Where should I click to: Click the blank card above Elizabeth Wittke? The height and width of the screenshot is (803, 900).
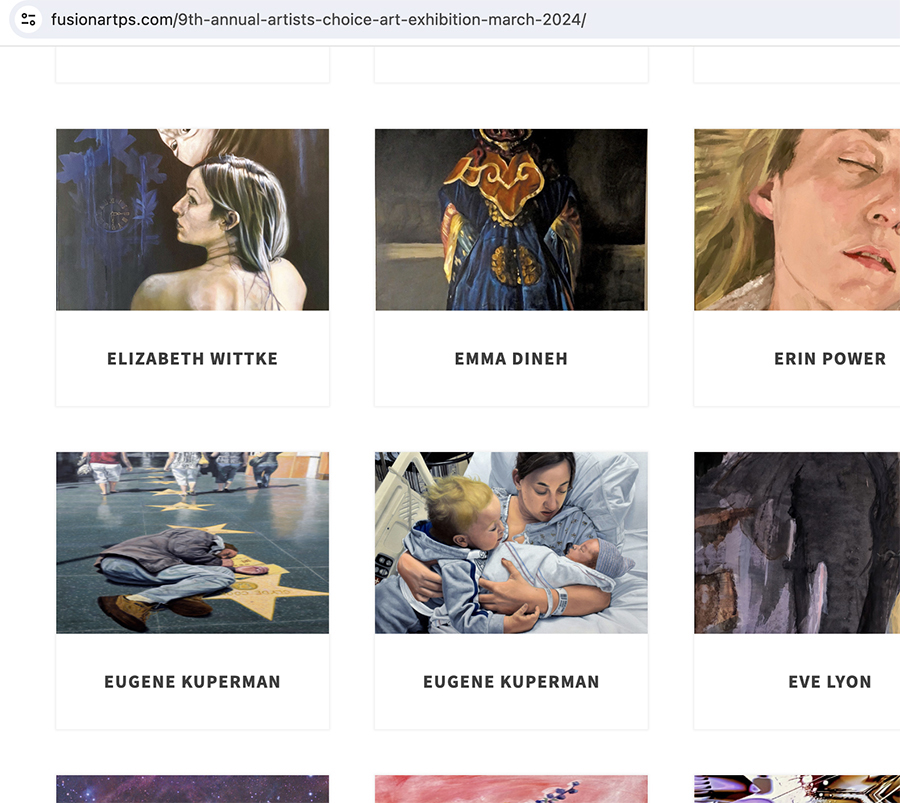[192, 65]
